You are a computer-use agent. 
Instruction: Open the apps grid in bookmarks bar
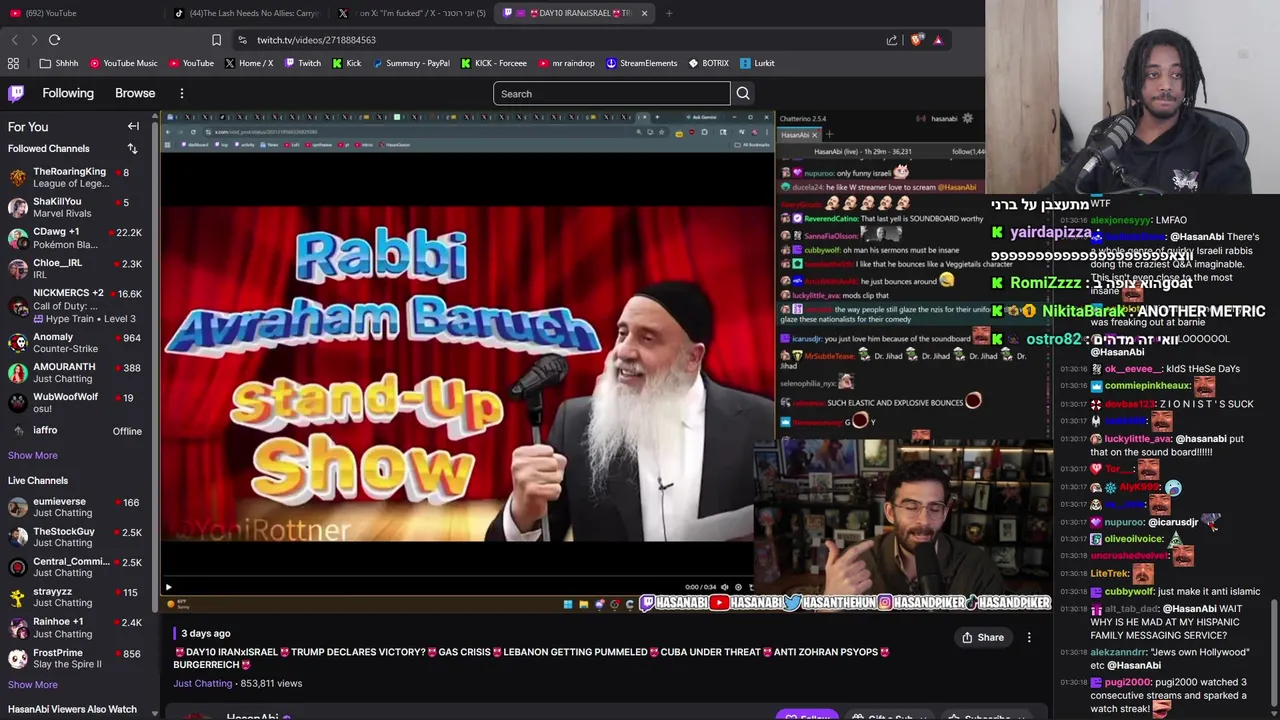(13, 63)
